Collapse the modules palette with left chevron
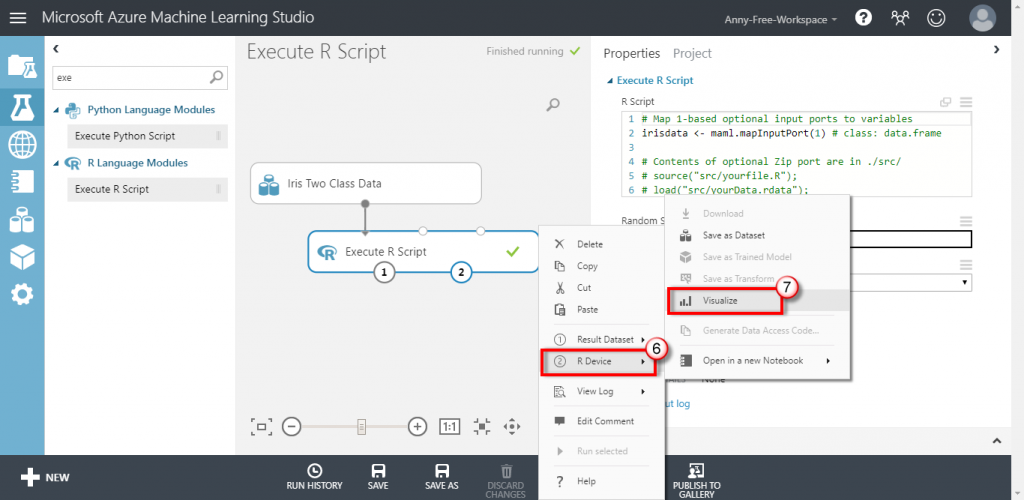This screenshot has width=1024, height=500. (x=56, y=49)
